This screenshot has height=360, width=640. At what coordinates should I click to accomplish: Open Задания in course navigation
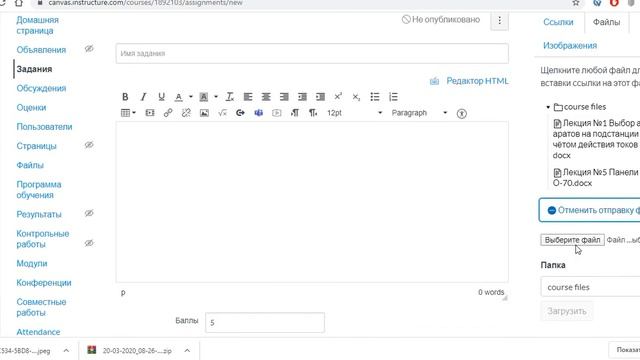(x=34, y=69)
